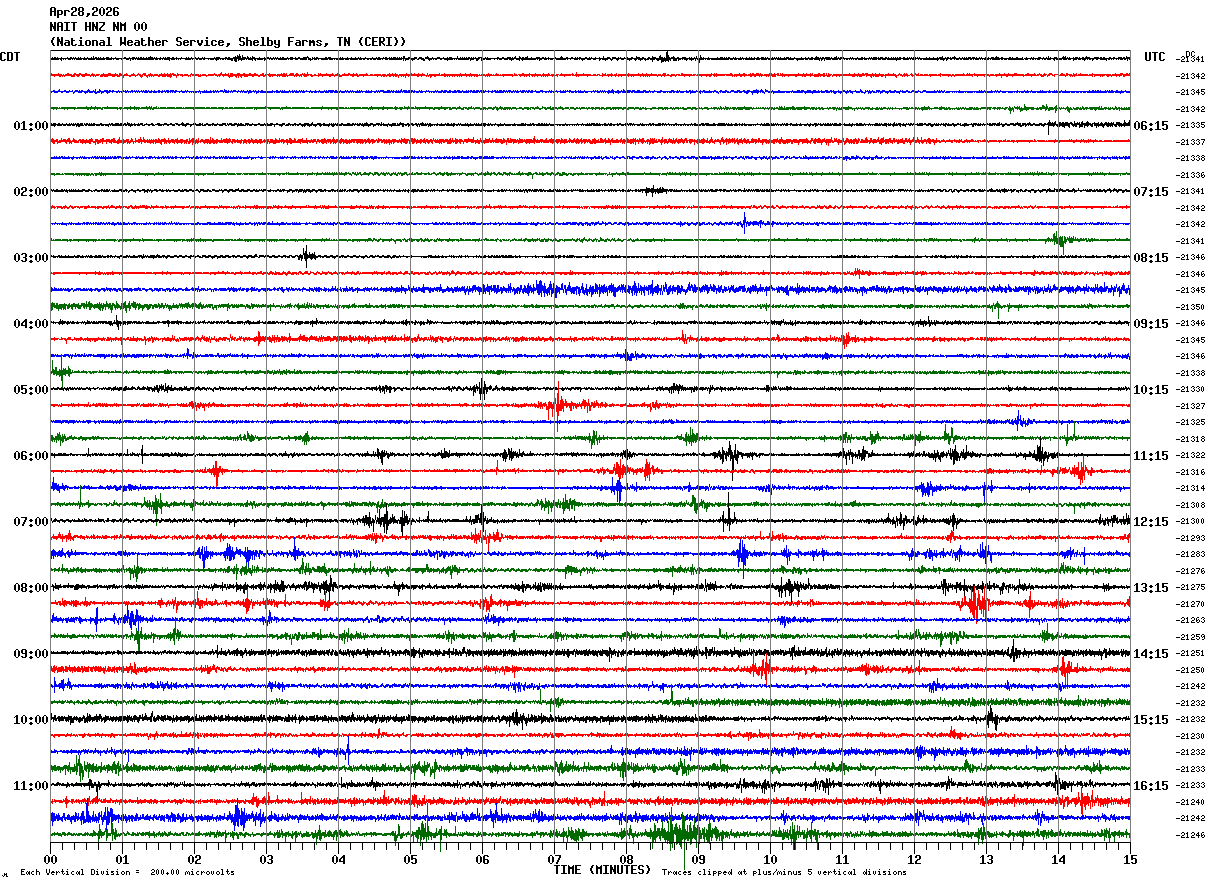
Task: Click the 13:15 UTC label
Action: tap(1151, 588)
